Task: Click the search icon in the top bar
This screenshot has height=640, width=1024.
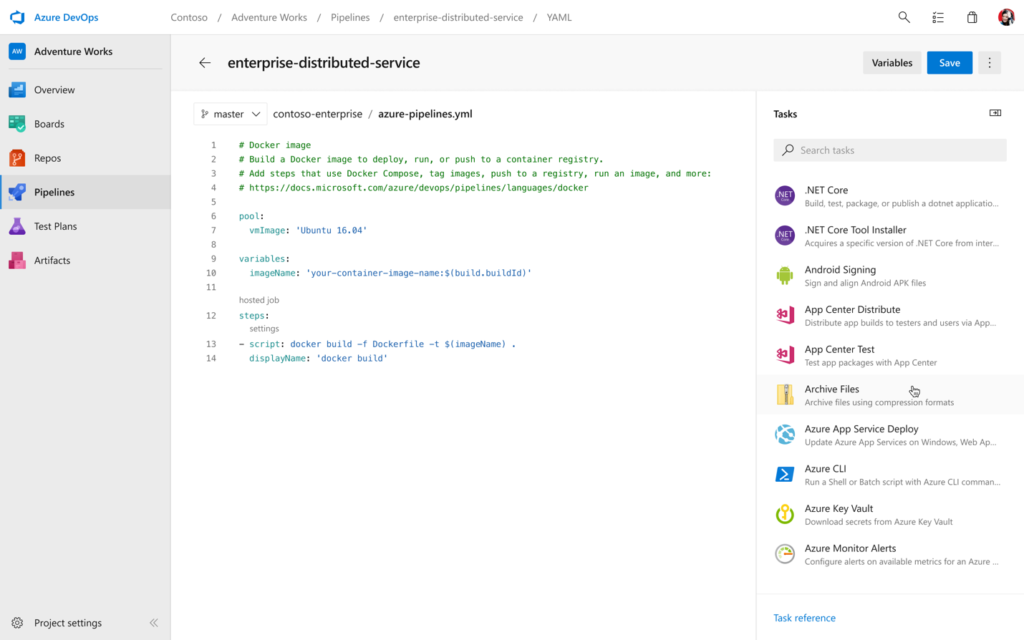Action: coord(903,17)
